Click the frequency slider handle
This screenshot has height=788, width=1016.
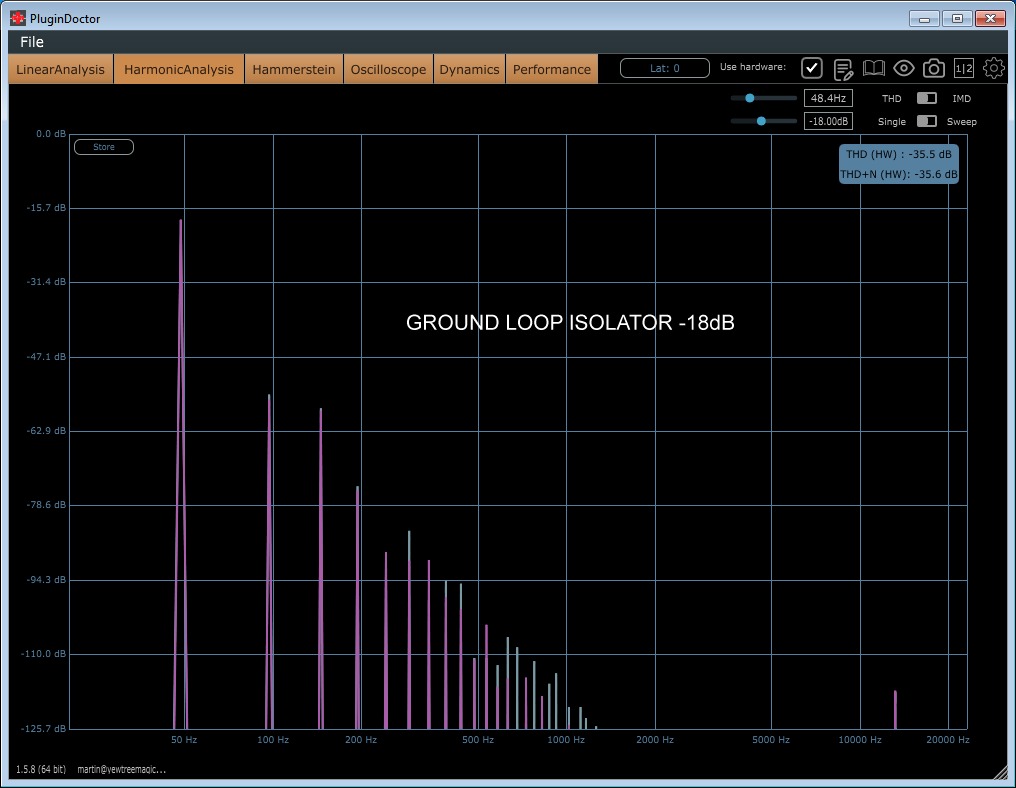(749, 98)
